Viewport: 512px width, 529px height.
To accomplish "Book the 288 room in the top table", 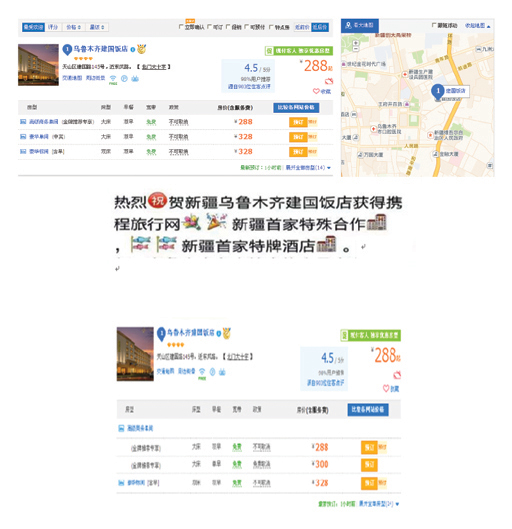I will pos(298,122).
